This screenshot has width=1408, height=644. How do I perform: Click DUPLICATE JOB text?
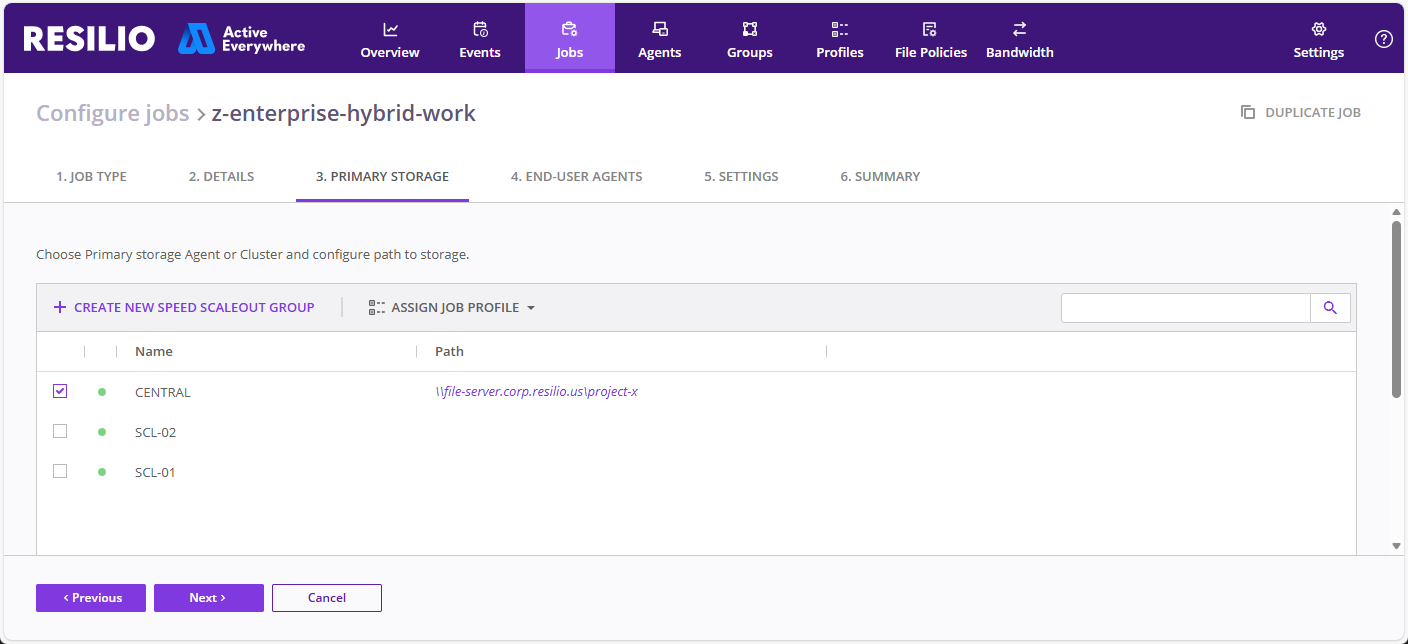(1313, 113)
